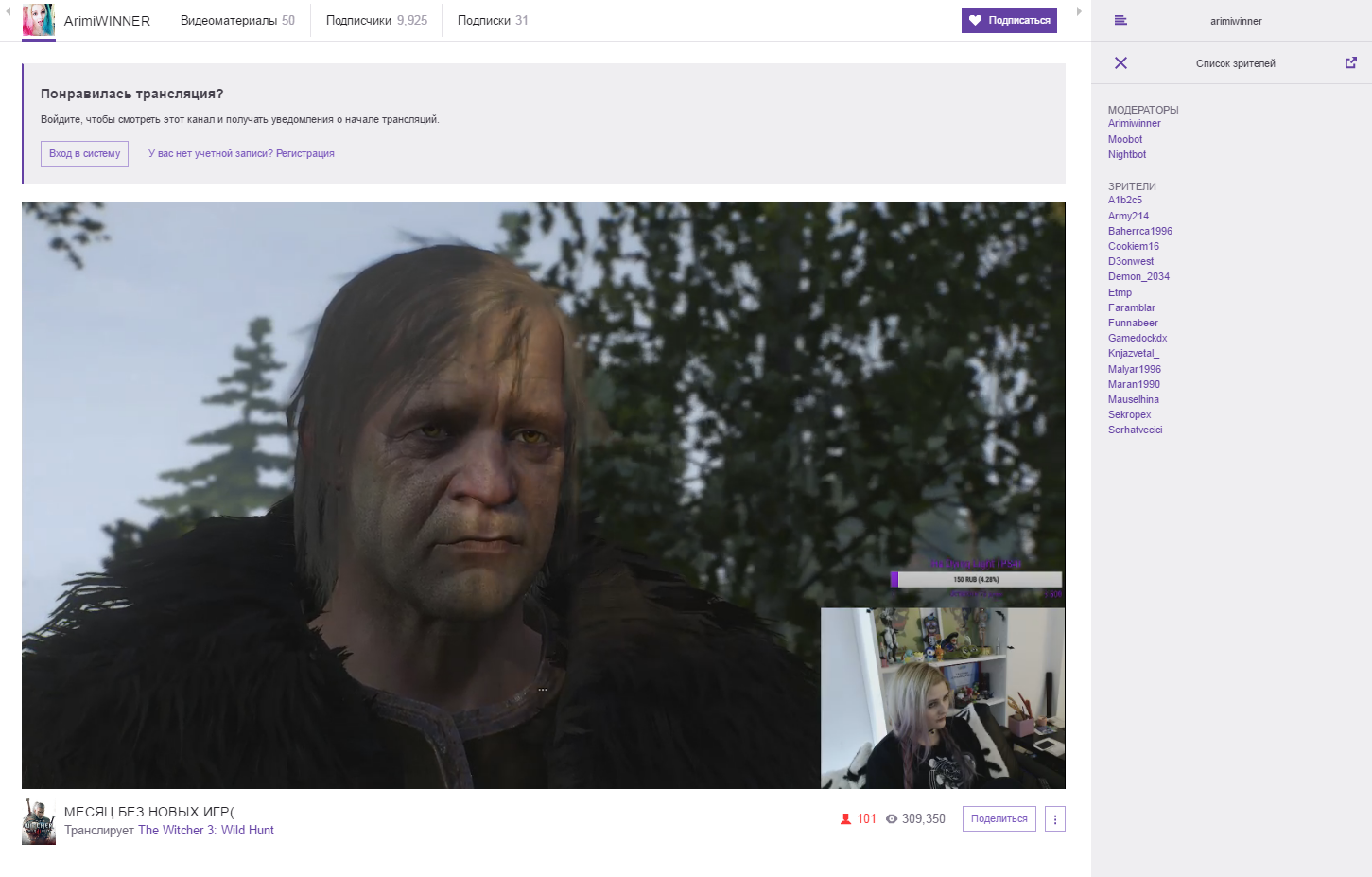Select viewer Funnabeer
The height and width of the screenshot is (877, 1372).
1133,323
